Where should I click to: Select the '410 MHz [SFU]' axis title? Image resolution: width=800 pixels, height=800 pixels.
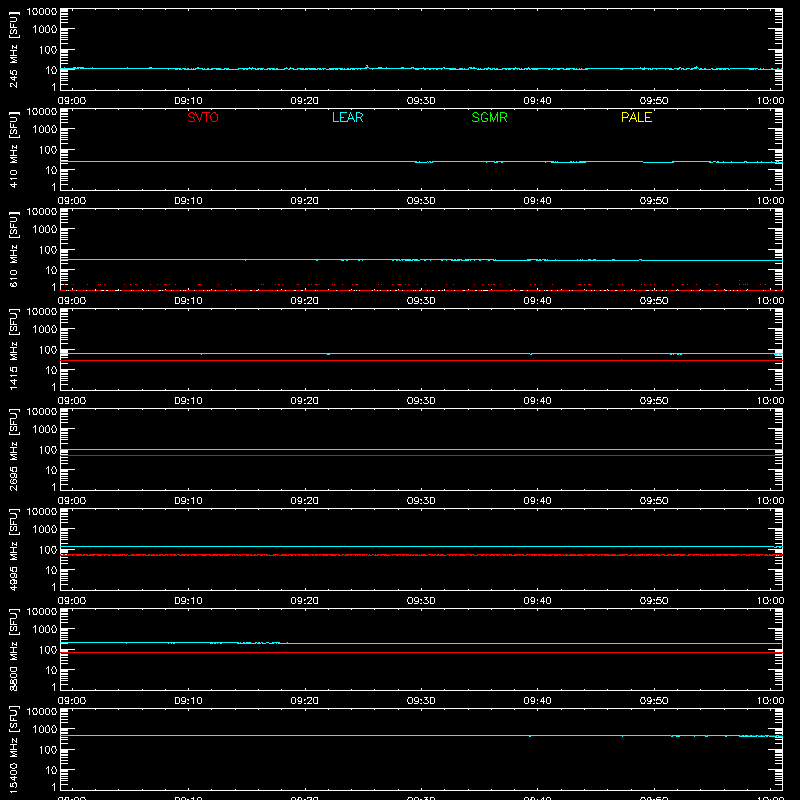pos(13,150)
